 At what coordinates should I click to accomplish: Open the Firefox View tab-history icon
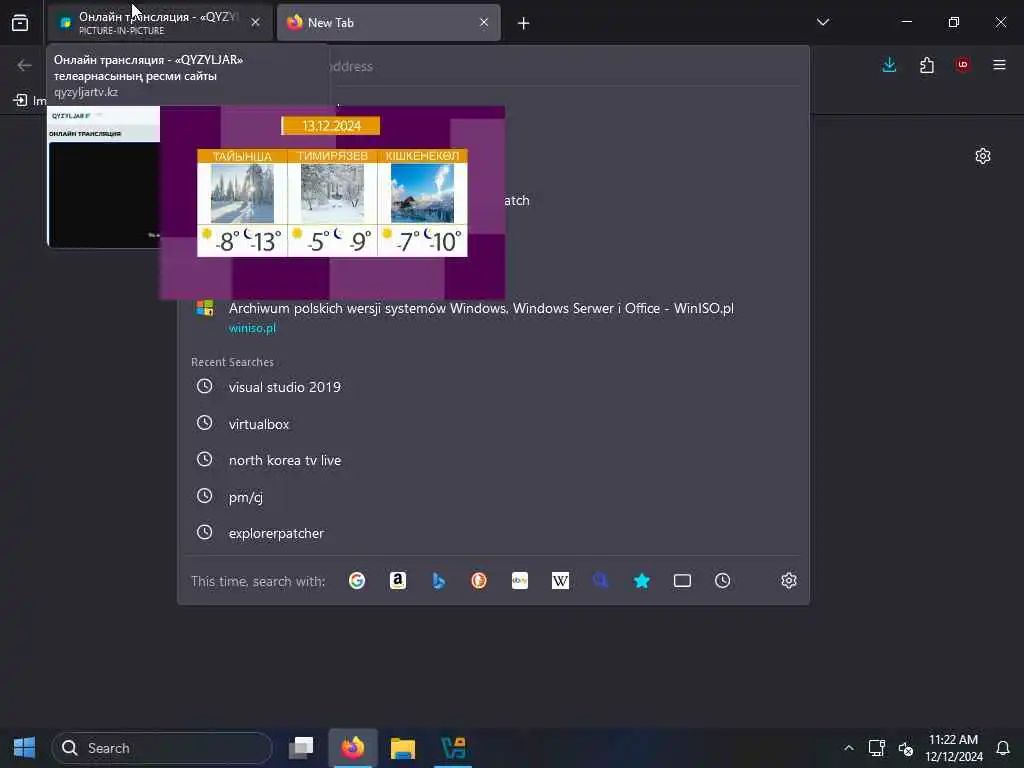20,23
